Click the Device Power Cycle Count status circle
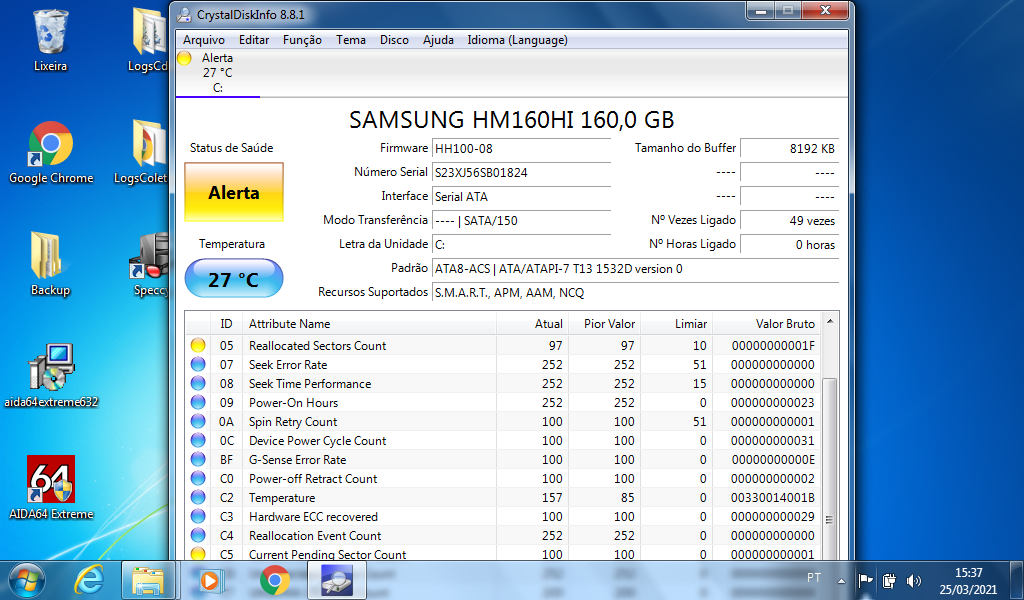This screenshot has width=1024, height=600. click(x=198, y=440)
